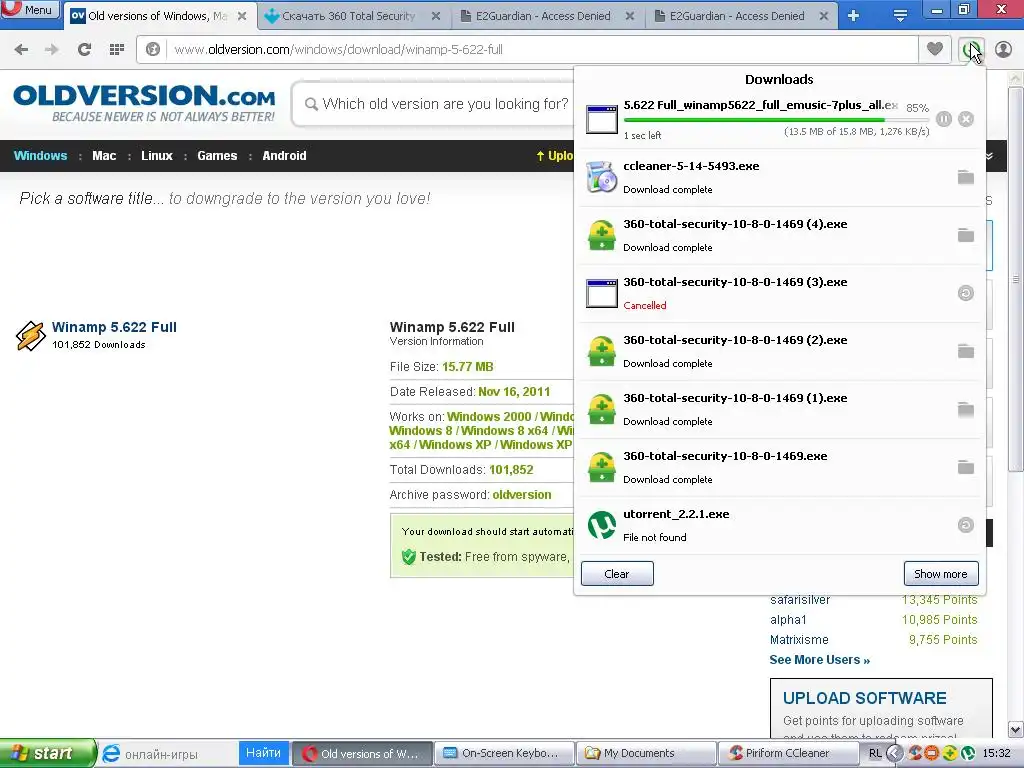Viewport: 1024px width, 768px height.
Task: Retry cancelled 360-total-security (3).exe download
Action: point(966,293)
